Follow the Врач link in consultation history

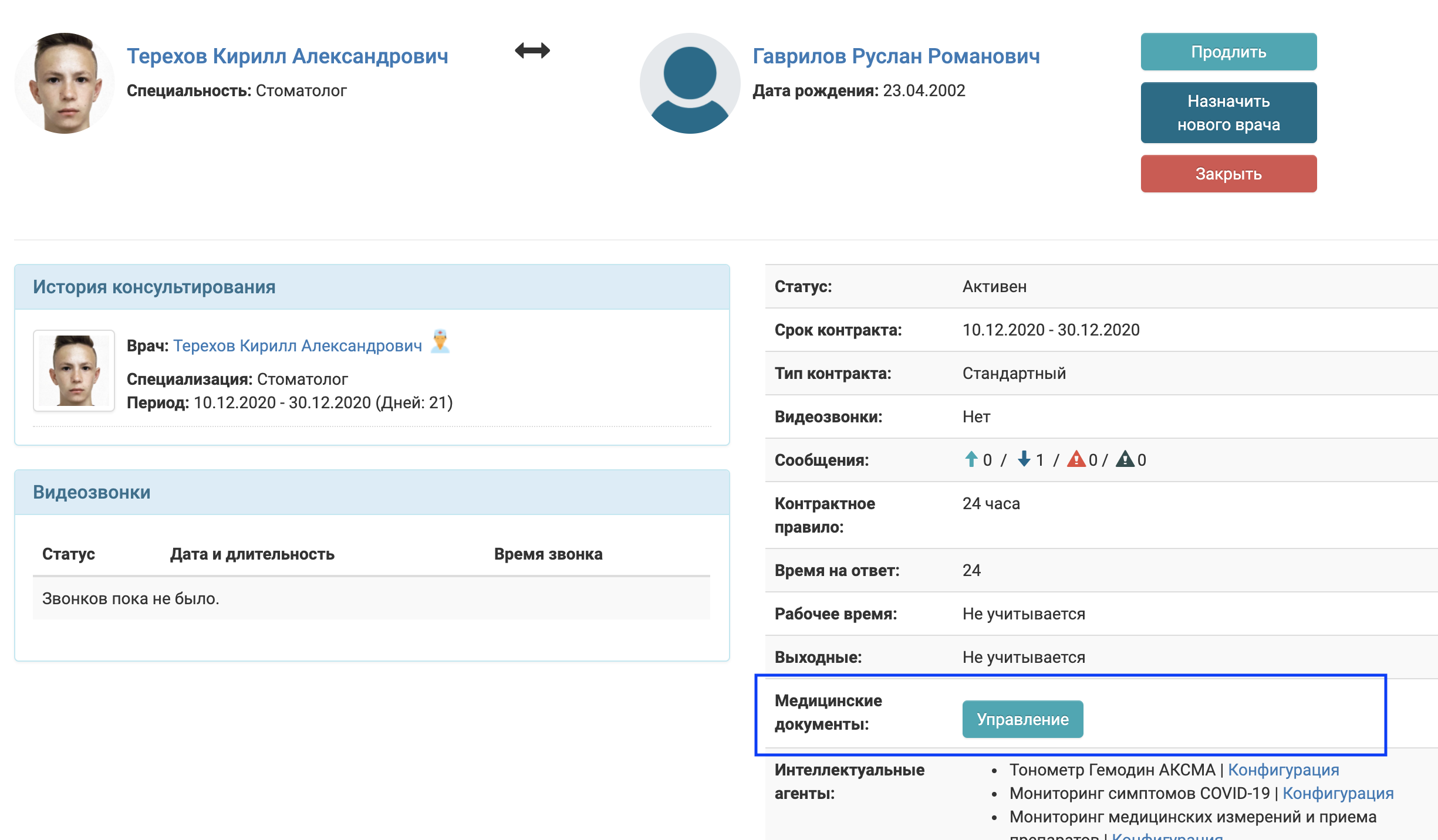(298, 346)
